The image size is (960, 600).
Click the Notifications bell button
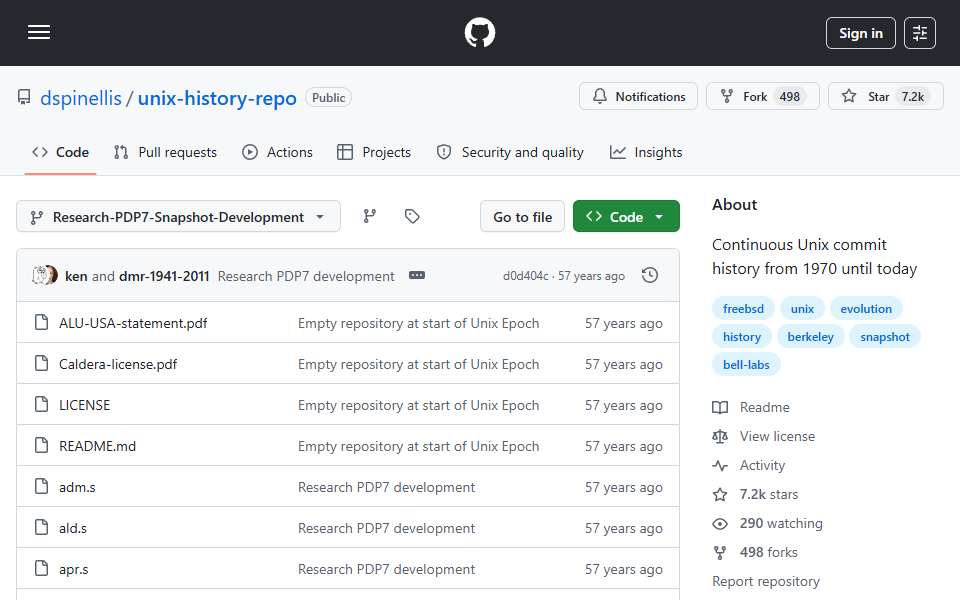click(638, 97)
